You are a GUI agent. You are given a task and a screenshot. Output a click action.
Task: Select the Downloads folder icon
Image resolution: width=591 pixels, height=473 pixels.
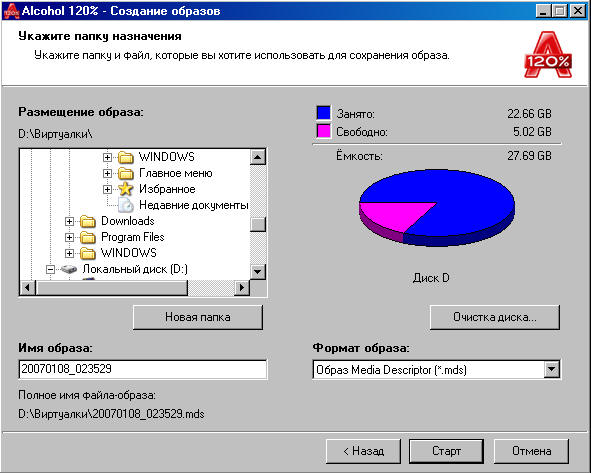(88, 221)
